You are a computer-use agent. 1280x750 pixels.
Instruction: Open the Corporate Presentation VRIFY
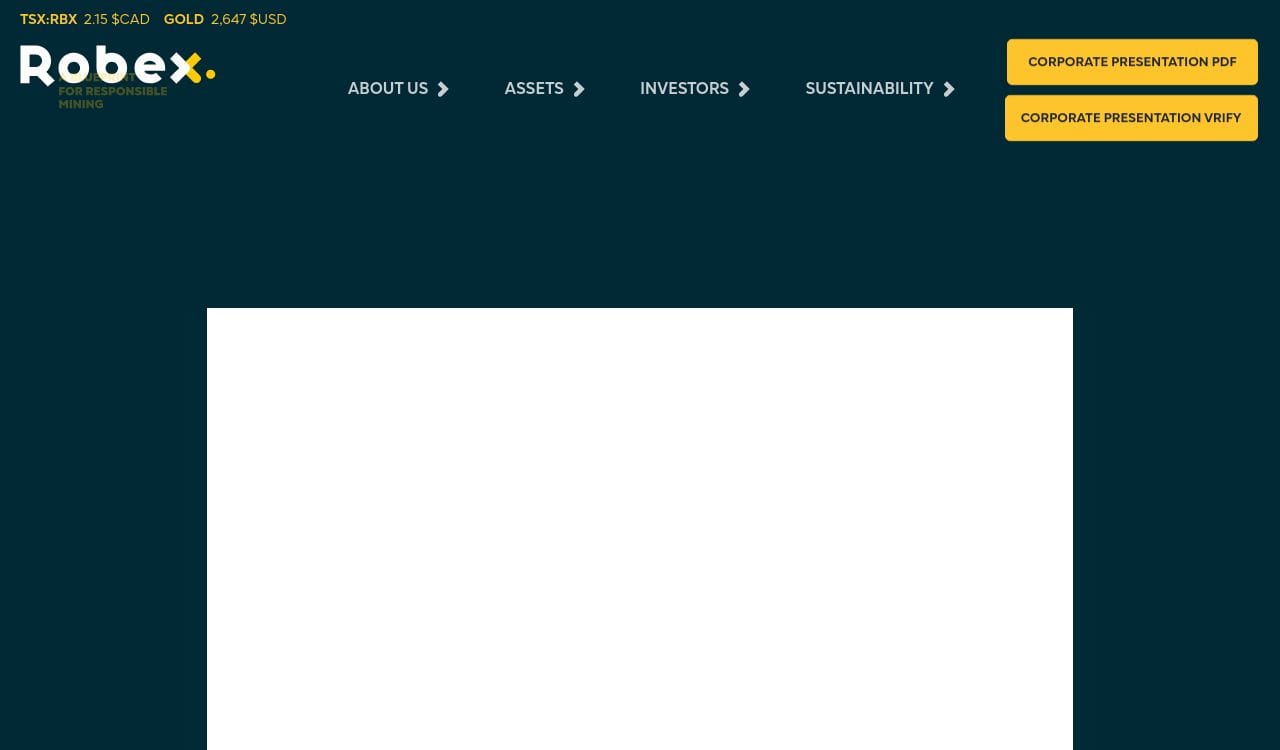(x=1131, y=118)
